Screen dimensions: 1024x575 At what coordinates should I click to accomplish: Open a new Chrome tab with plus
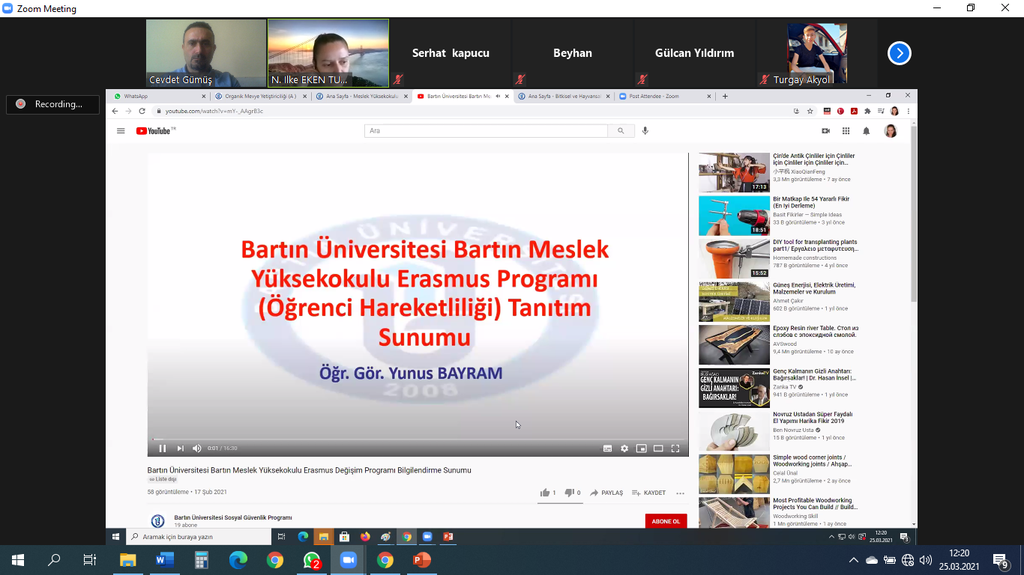pyautogui.click(x=725, y=96)
